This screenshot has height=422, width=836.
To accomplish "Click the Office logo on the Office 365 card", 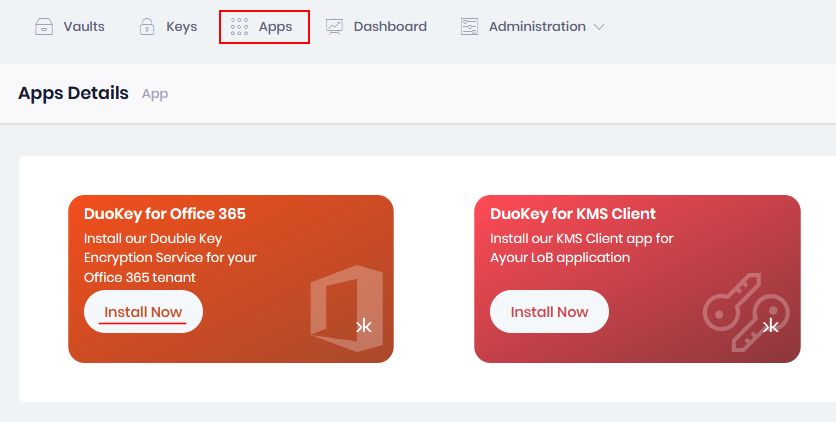I will click(x=347, y=309).
